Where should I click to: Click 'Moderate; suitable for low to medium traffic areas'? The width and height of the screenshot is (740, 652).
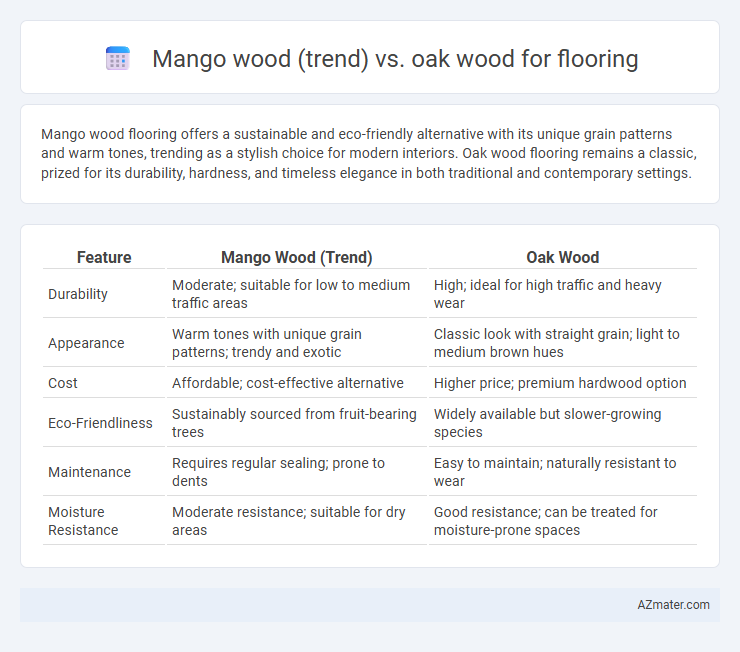click(x=291, y=294)
